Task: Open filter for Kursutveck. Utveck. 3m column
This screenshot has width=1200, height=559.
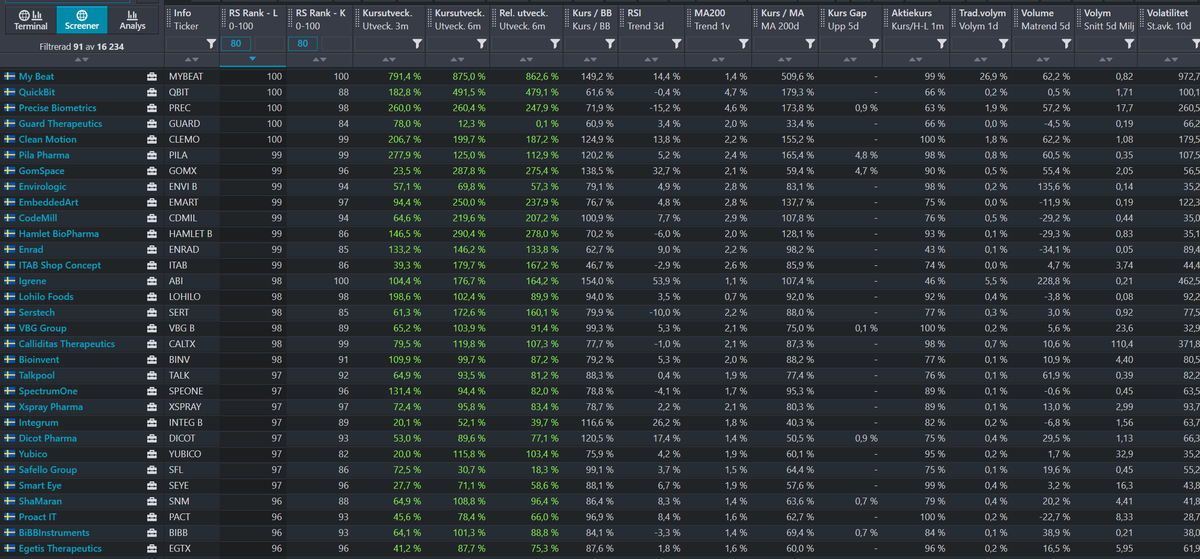Action: point(416,44)
